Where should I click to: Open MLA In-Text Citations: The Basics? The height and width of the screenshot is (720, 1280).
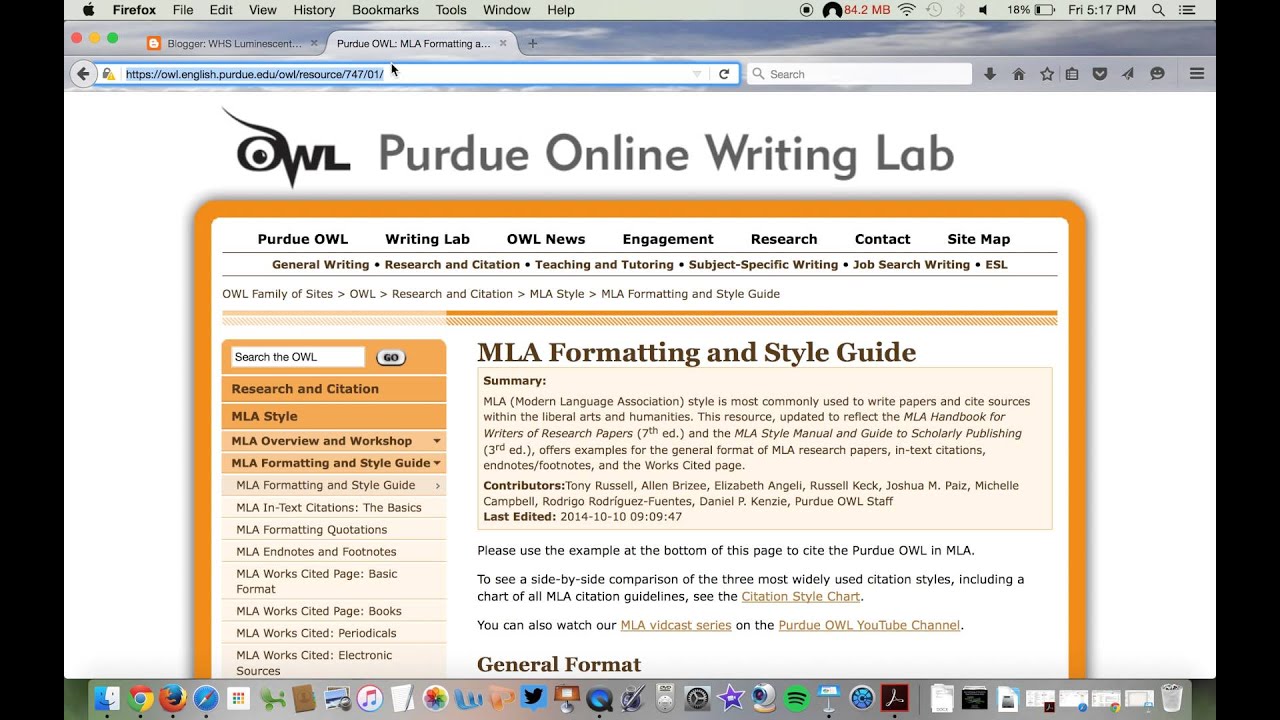pos(329,508)
